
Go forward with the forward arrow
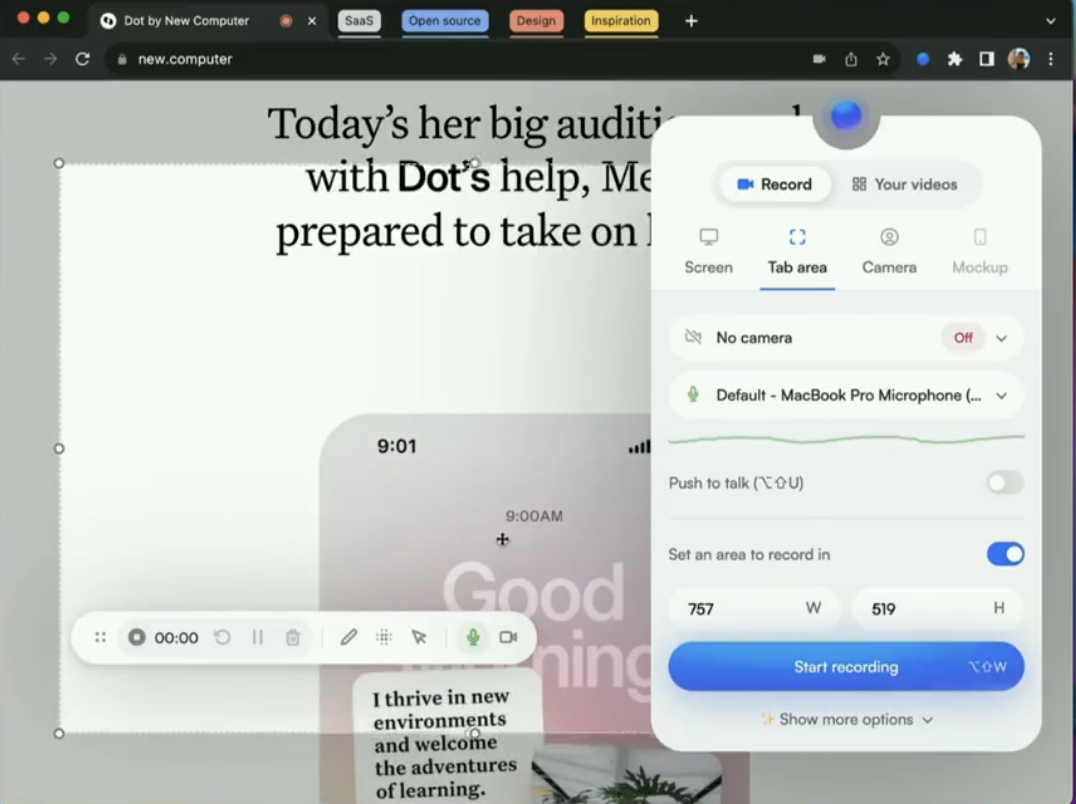[x=50, y=59]
